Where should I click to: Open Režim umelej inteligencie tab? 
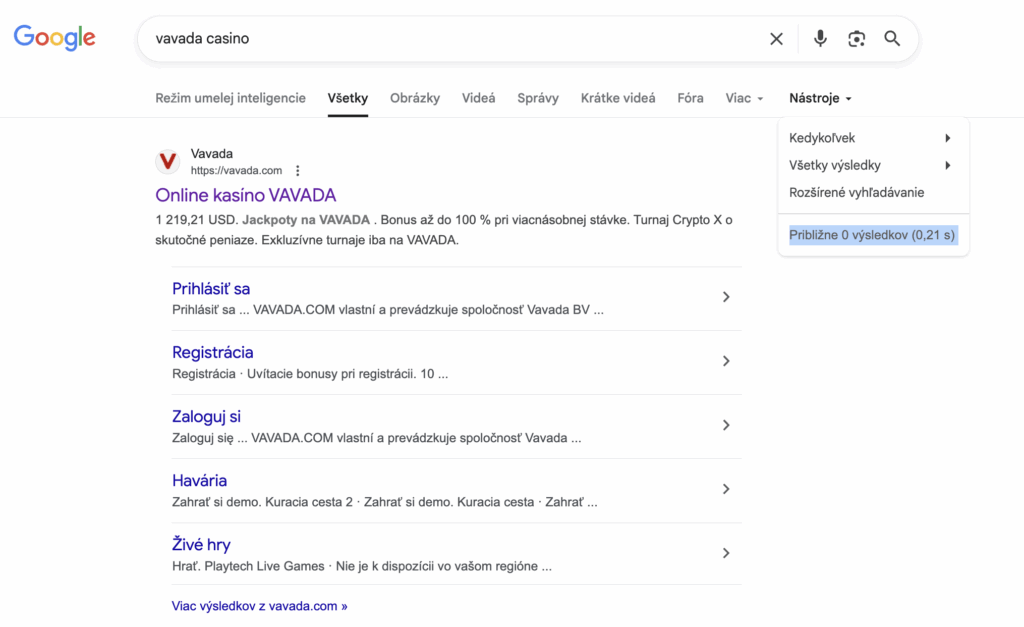click(230, 98)
